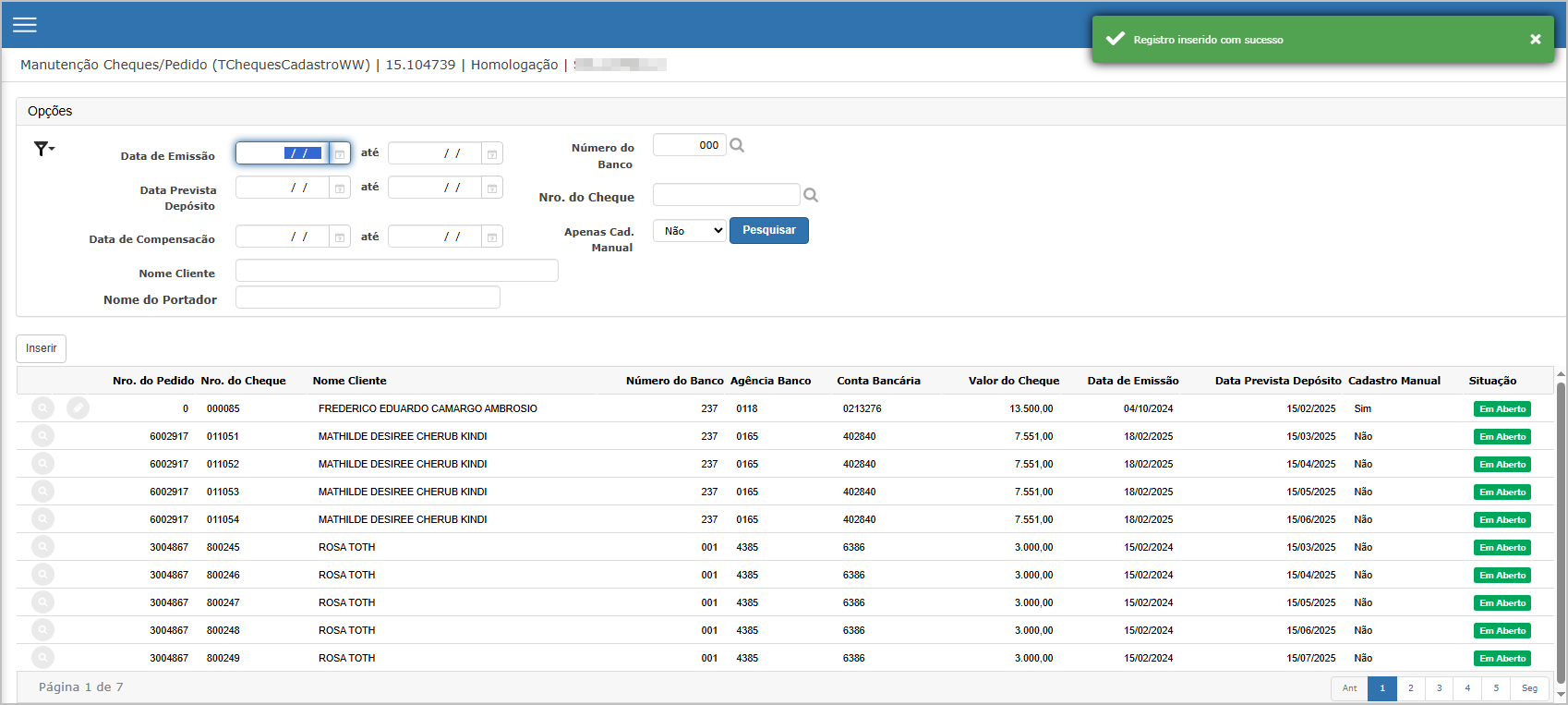This screenshot has width=1568, height=705.
Task: Focus Data de Compensação start field
Action: (283, 237)
